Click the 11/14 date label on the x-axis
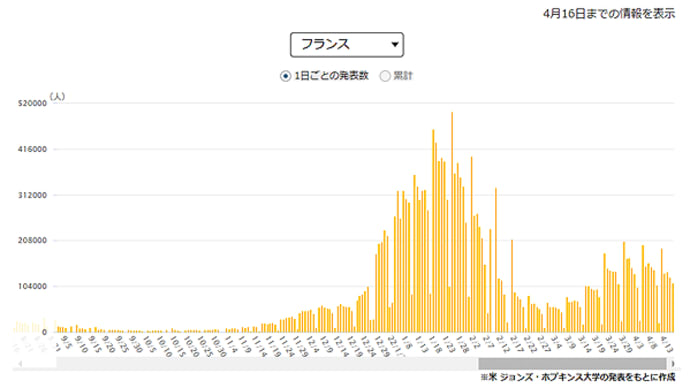The width and height of the screenshot is (690, 388). coord(259,345)
